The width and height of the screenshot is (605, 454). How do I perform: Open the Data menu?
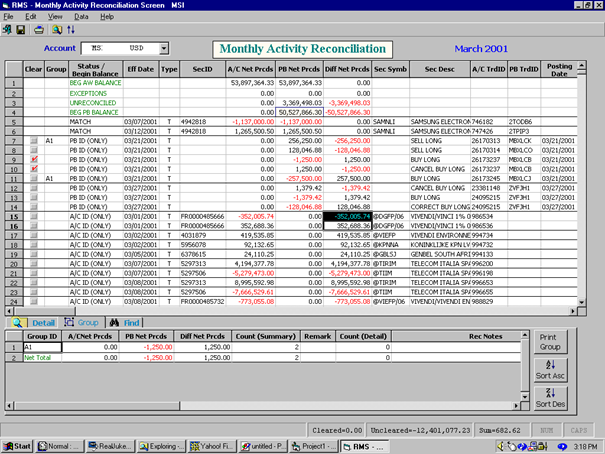coord(81,17)
